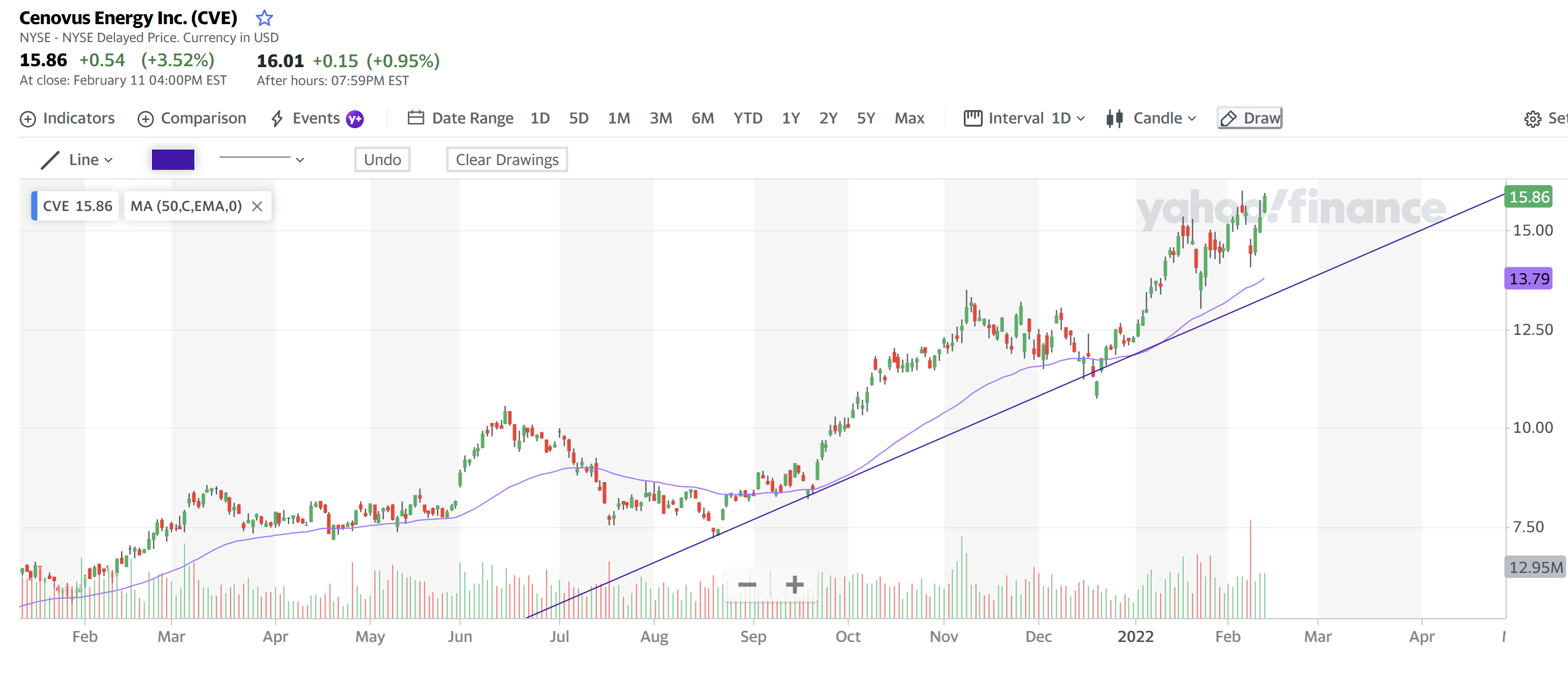
Task: Click the Undo button
Action: [x=382, y=159]
